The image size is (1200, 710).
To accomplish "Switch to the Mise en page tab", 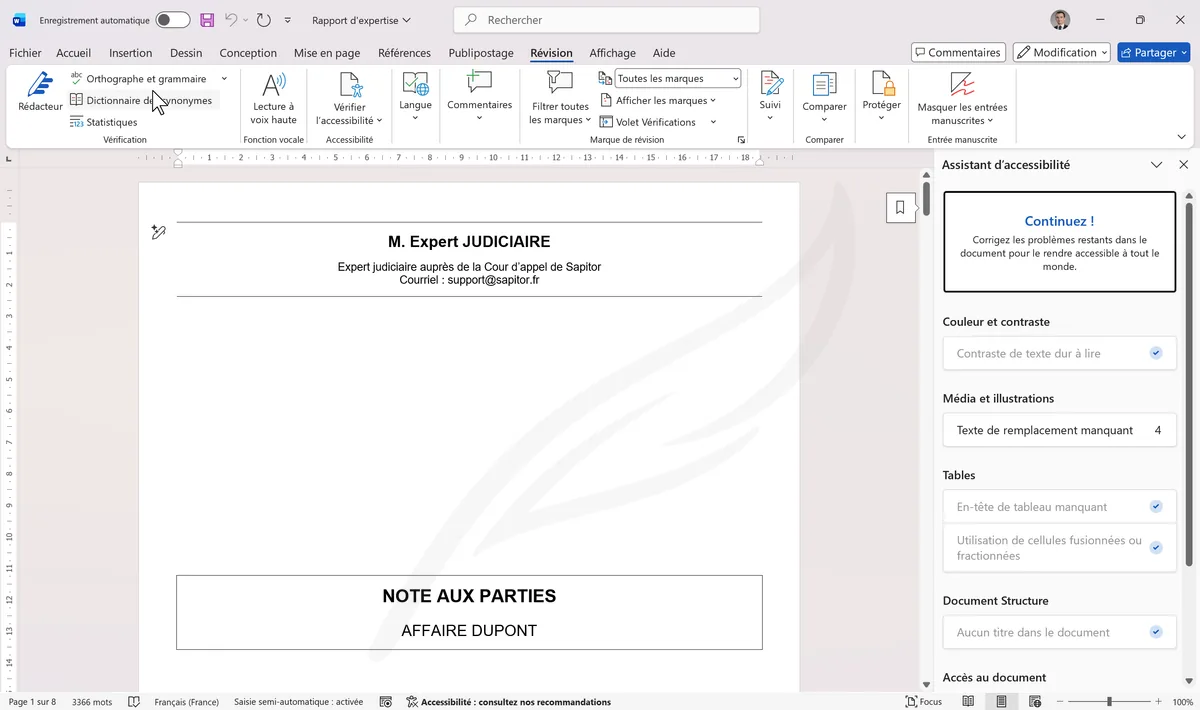I will (327, 53).
